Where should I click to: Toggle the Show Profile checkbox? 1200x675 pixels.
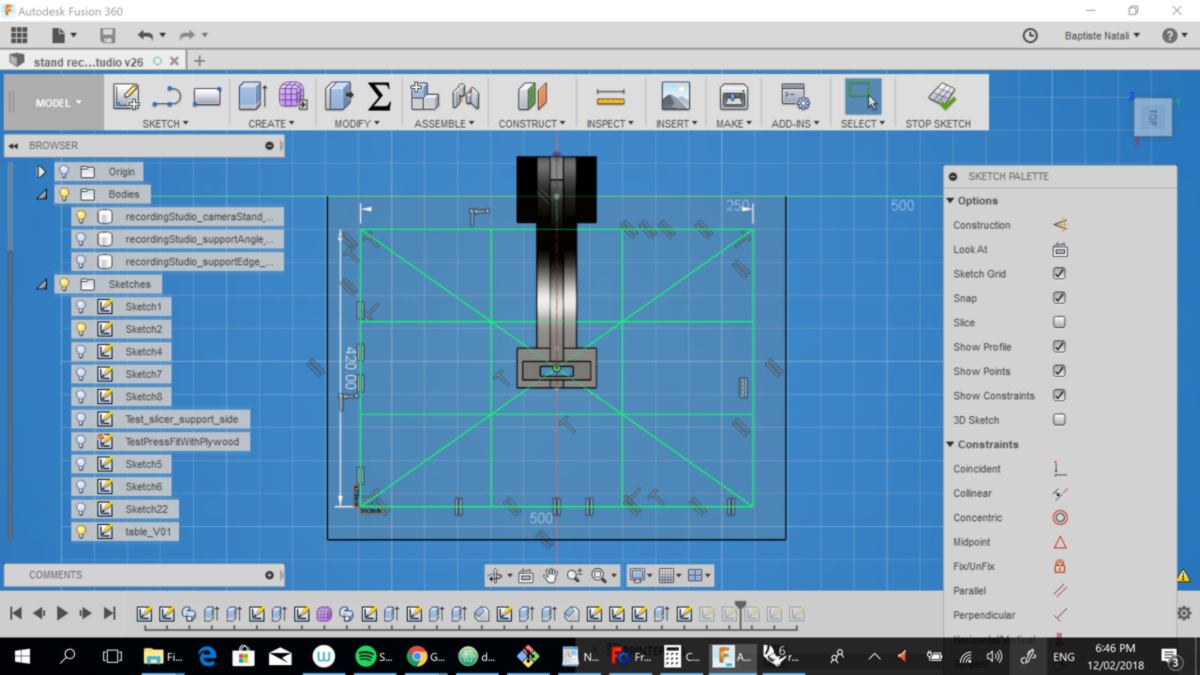(1059, 347)
